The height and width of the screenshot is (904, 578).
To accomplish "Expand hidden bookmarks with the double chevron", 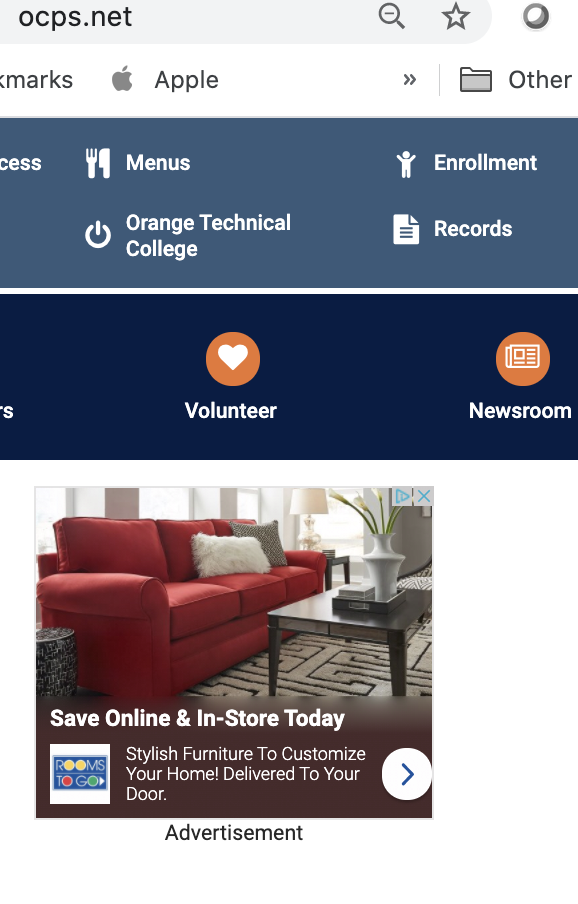I will 410,80.
